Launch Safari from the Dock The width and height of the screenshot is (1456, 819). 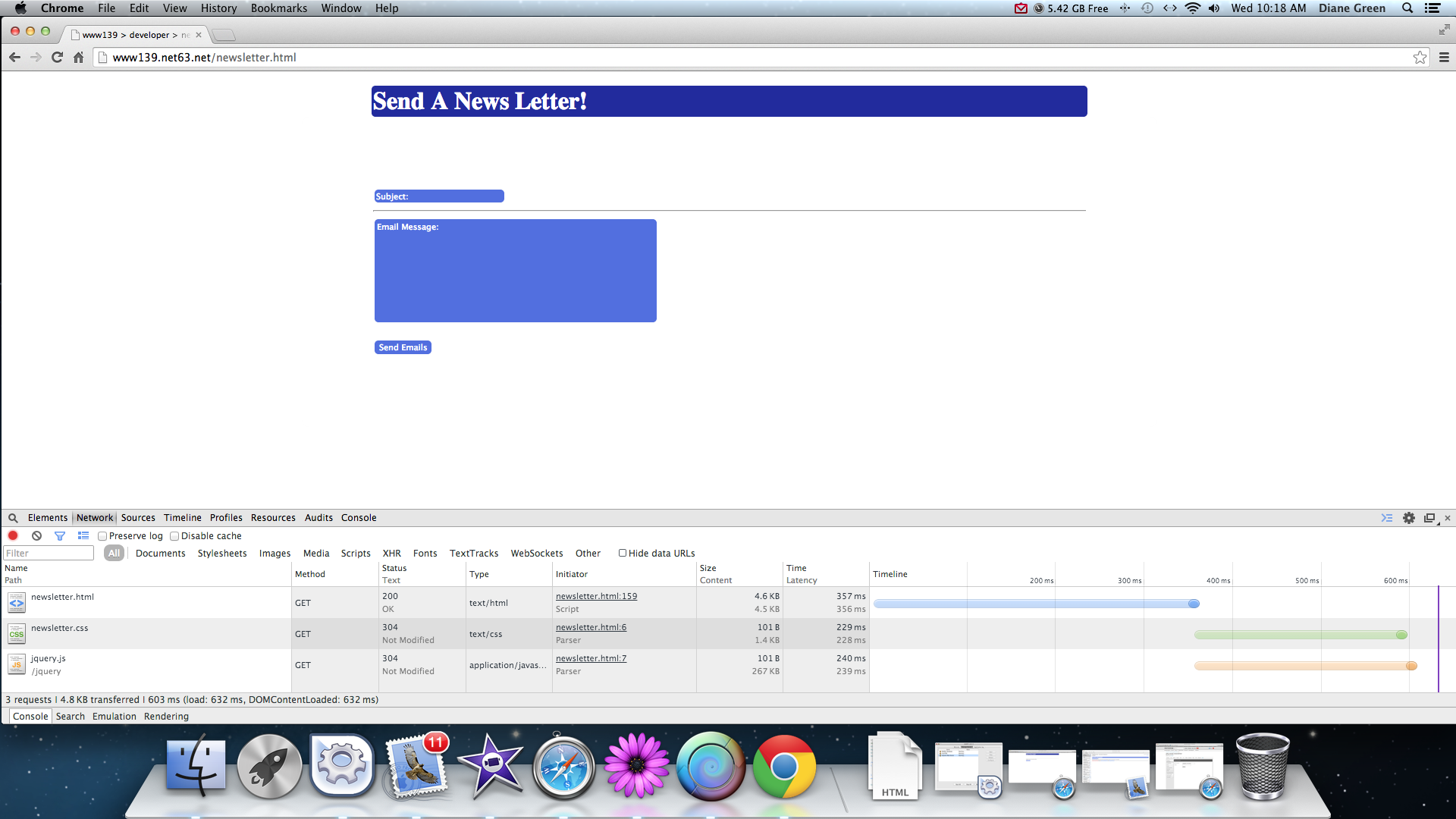point(564,767)
